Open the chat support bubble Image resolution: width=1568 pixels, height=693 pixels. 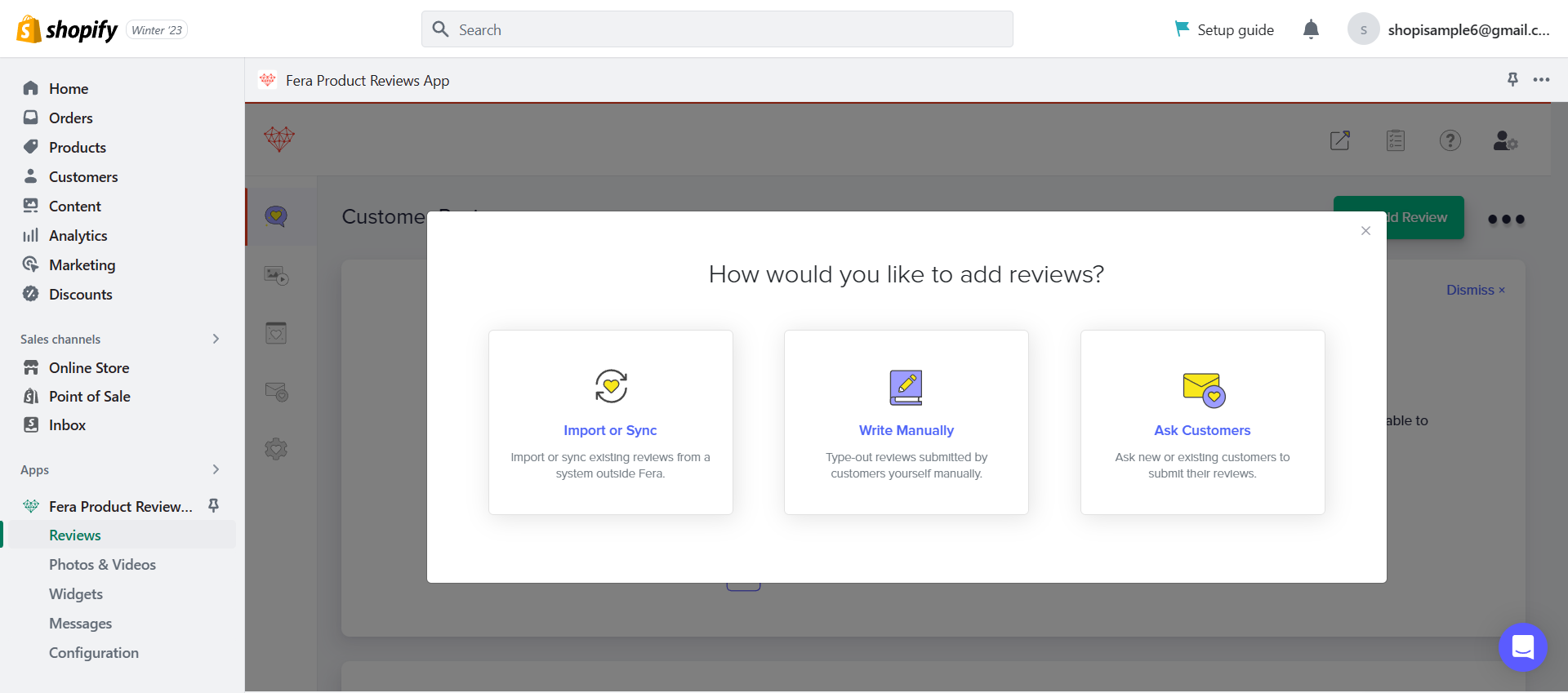(x=1523, y=647)
